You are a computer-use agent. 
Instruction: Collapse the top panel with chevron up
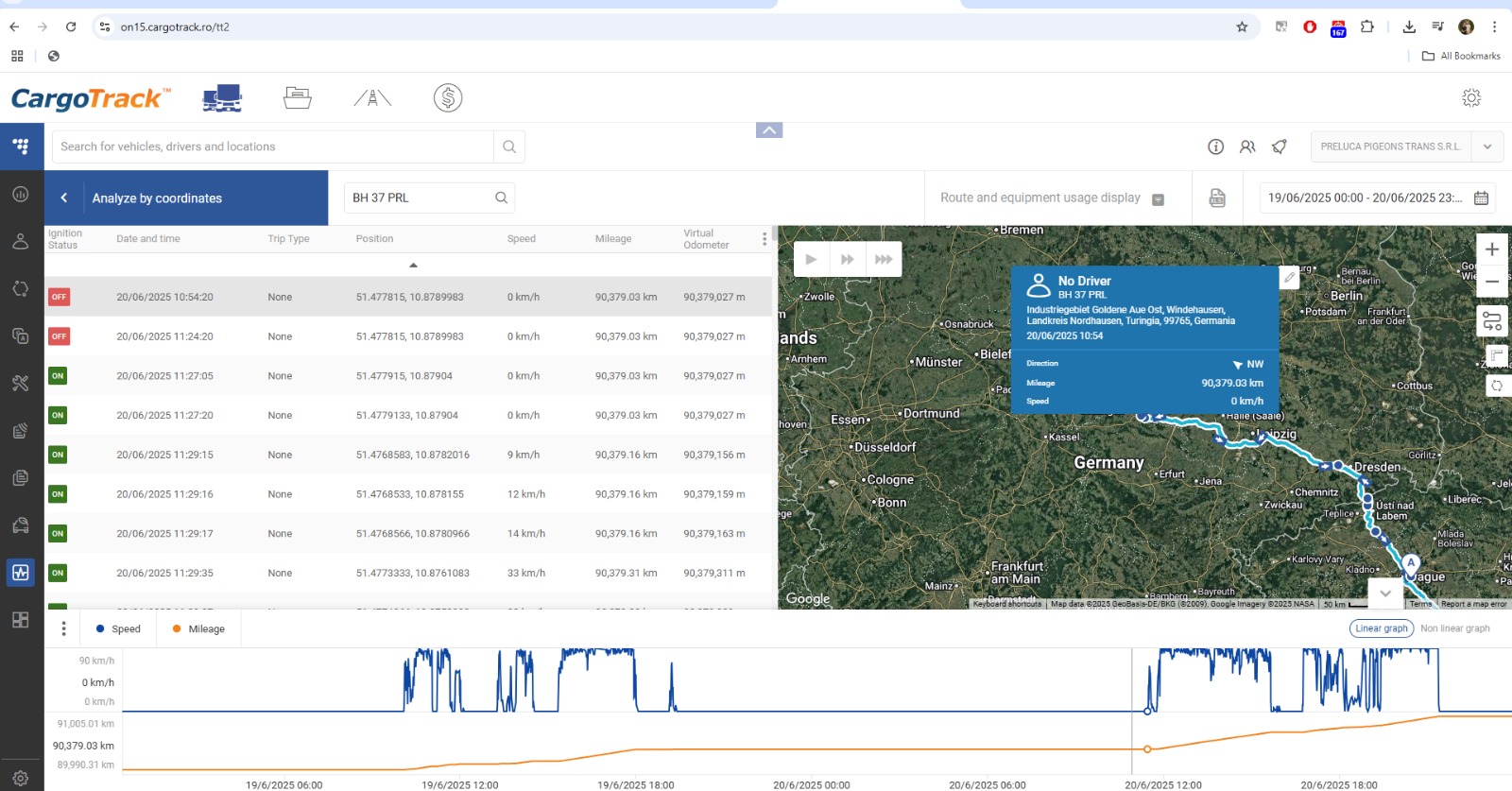click(769, 130)
